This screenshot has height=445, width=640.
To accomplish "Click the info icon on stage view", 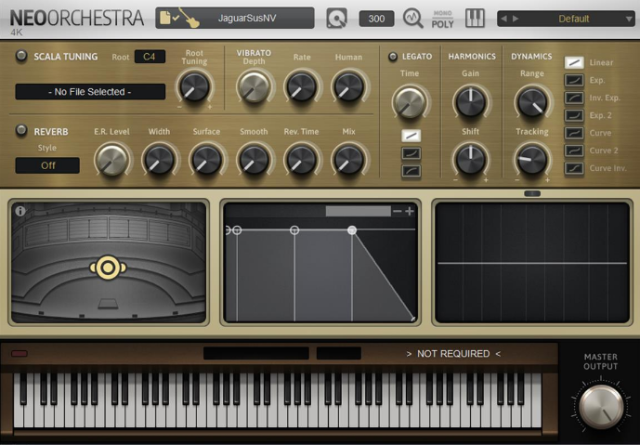I will point(20,211).
